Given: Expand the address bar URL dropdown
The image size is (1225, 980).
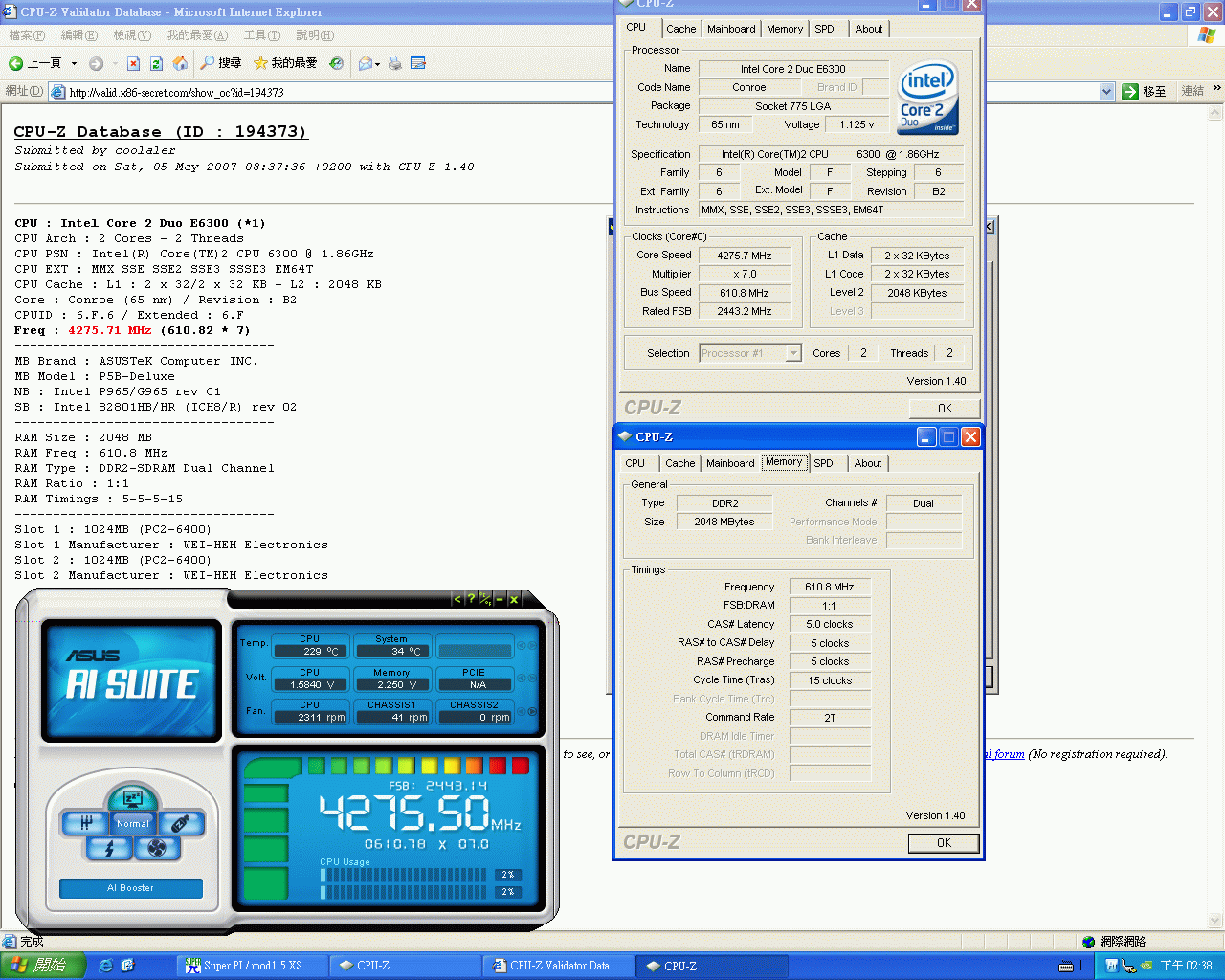Looking at the screenshot, I should [1107, 92].
